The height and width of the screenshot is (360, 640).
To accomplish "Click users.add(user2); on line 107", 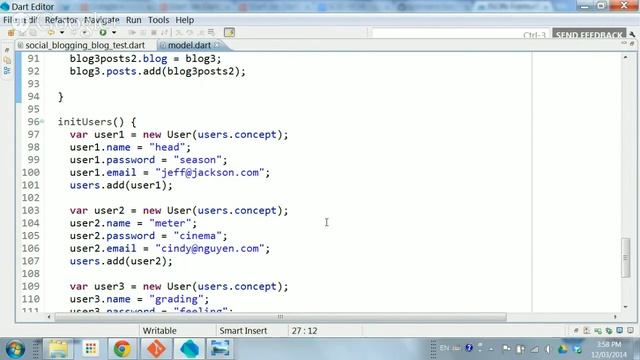I will [x=121, y=261].
